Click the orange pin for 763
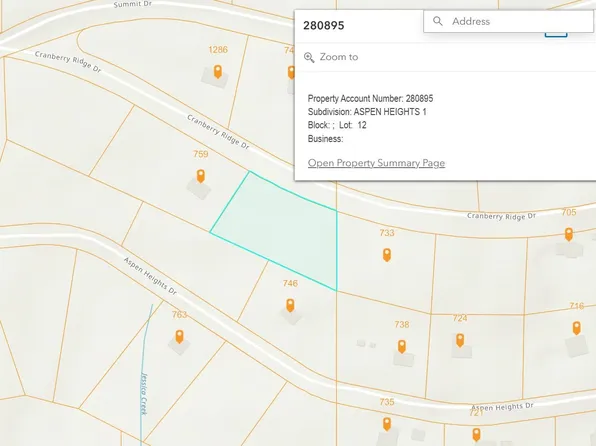596x446 pixels. (x=179, y=336)
